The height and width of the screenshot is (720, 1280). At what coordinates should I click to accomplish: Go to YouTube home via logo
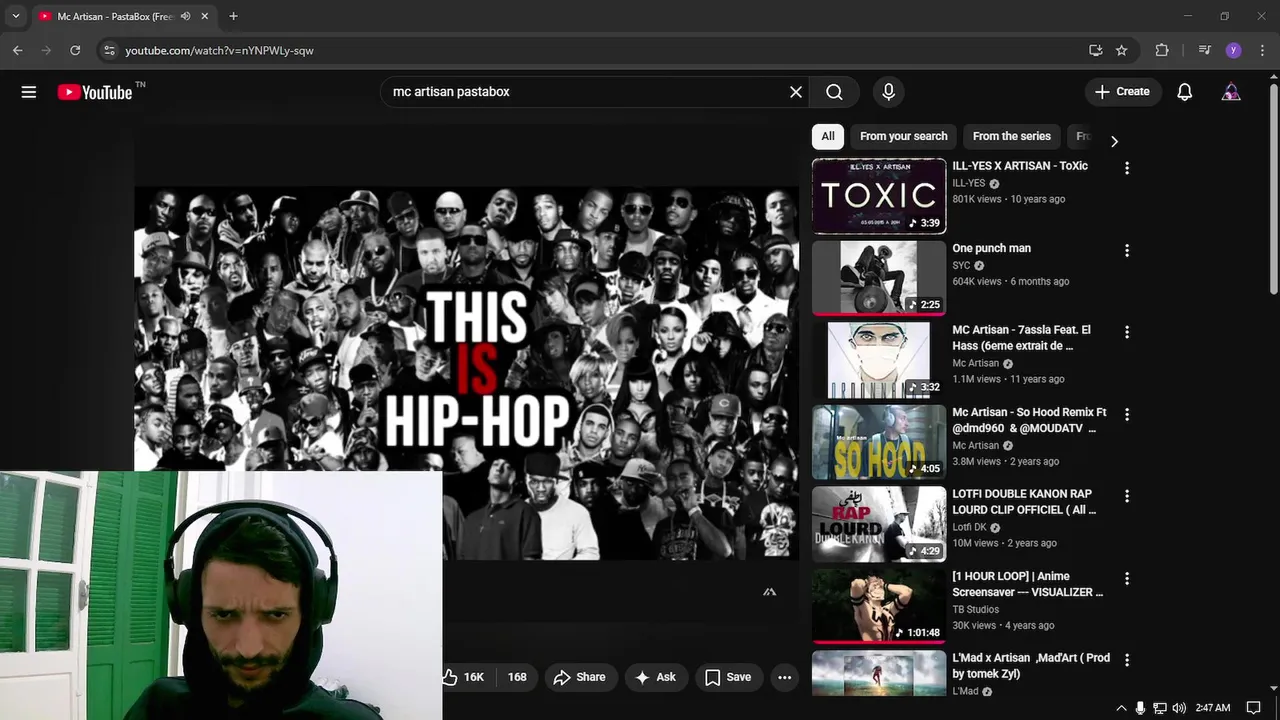(x=95, y=92)
